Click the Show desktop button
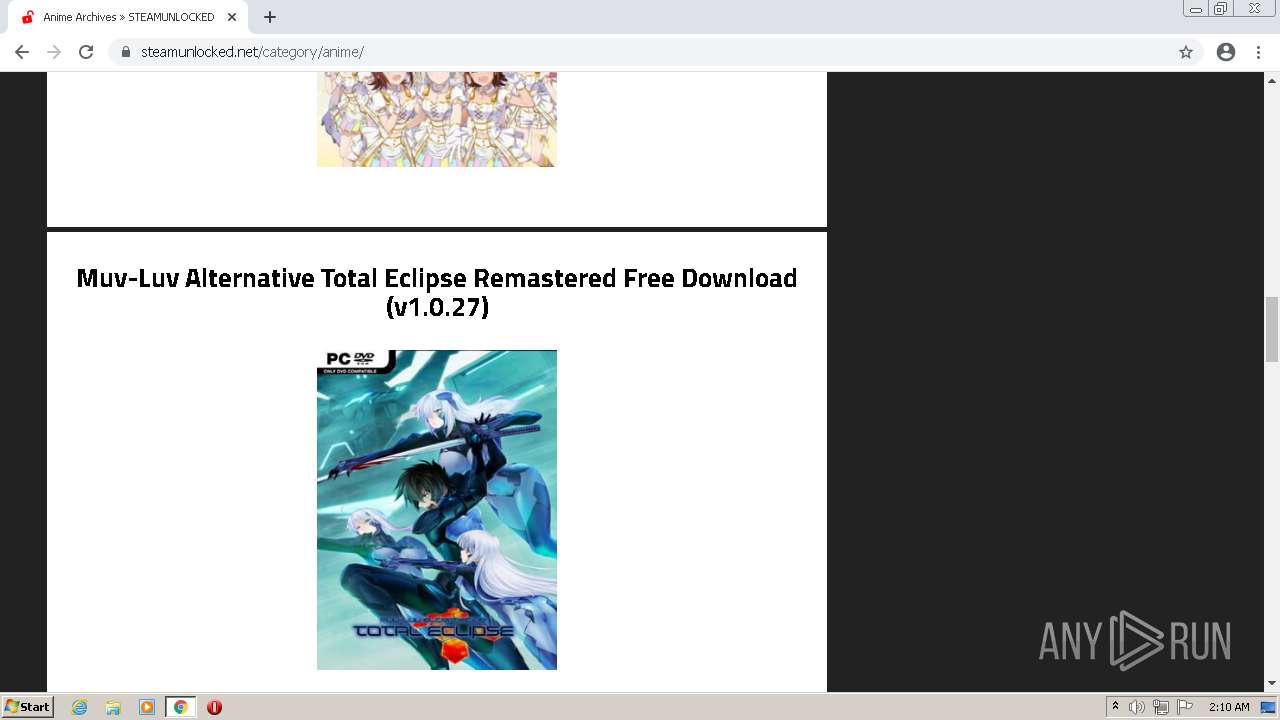 (x=1269, y=707)
